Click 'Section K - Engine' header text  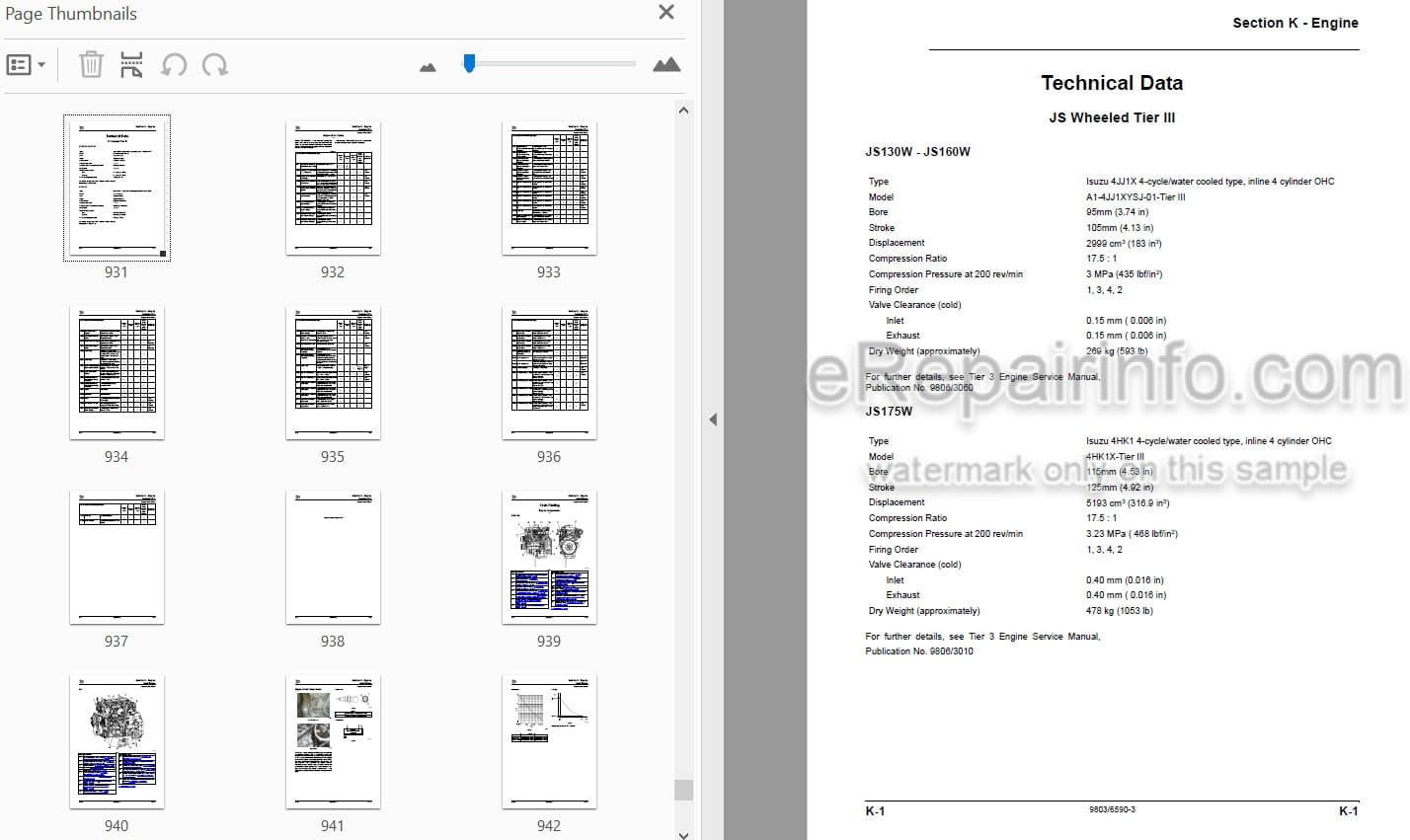[1295, 23]
